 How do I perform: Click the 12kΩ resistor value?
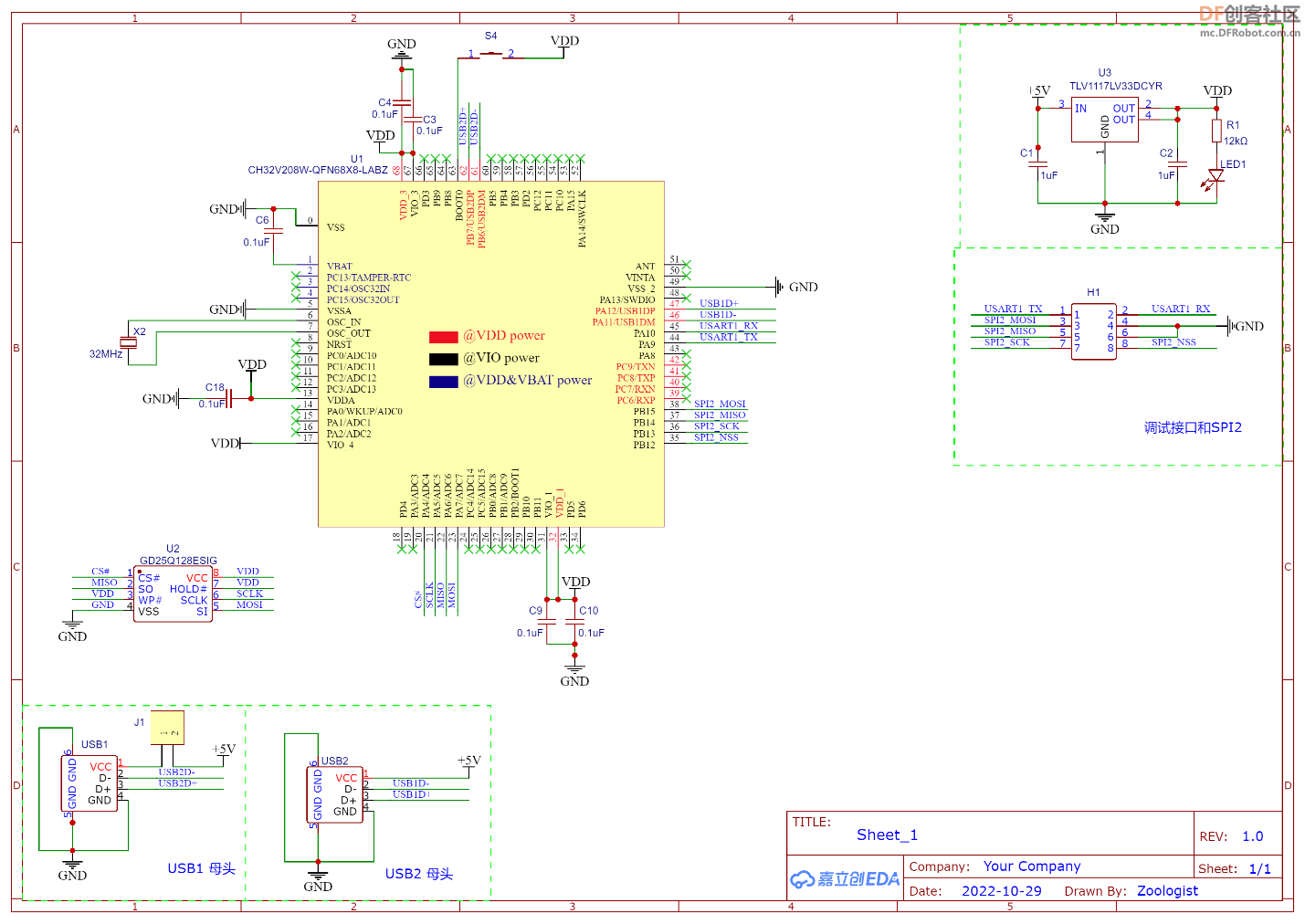click(1236, 141)
